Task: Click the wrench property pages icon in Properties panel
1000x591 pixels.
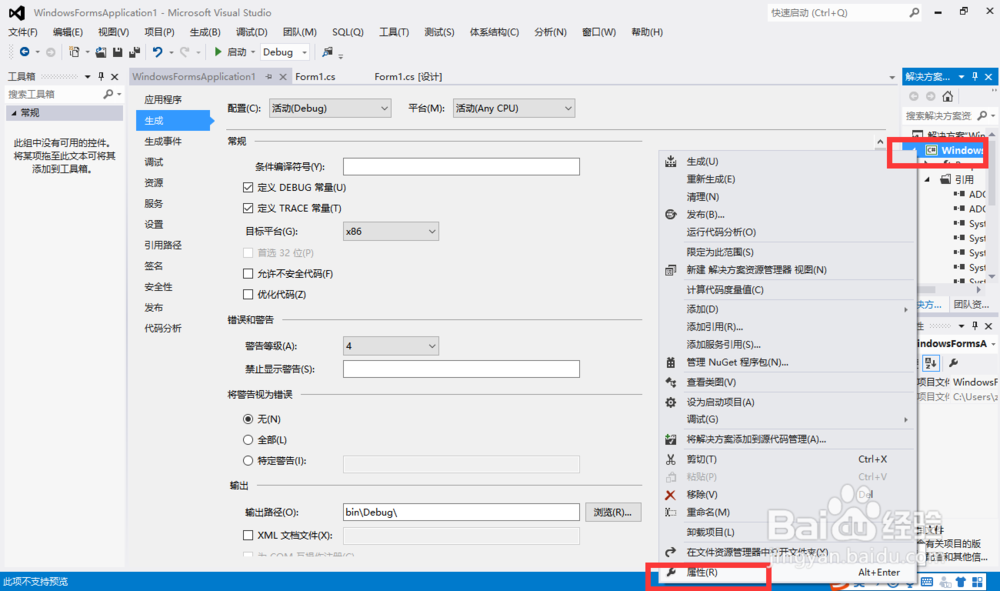Action: (953, 363)
